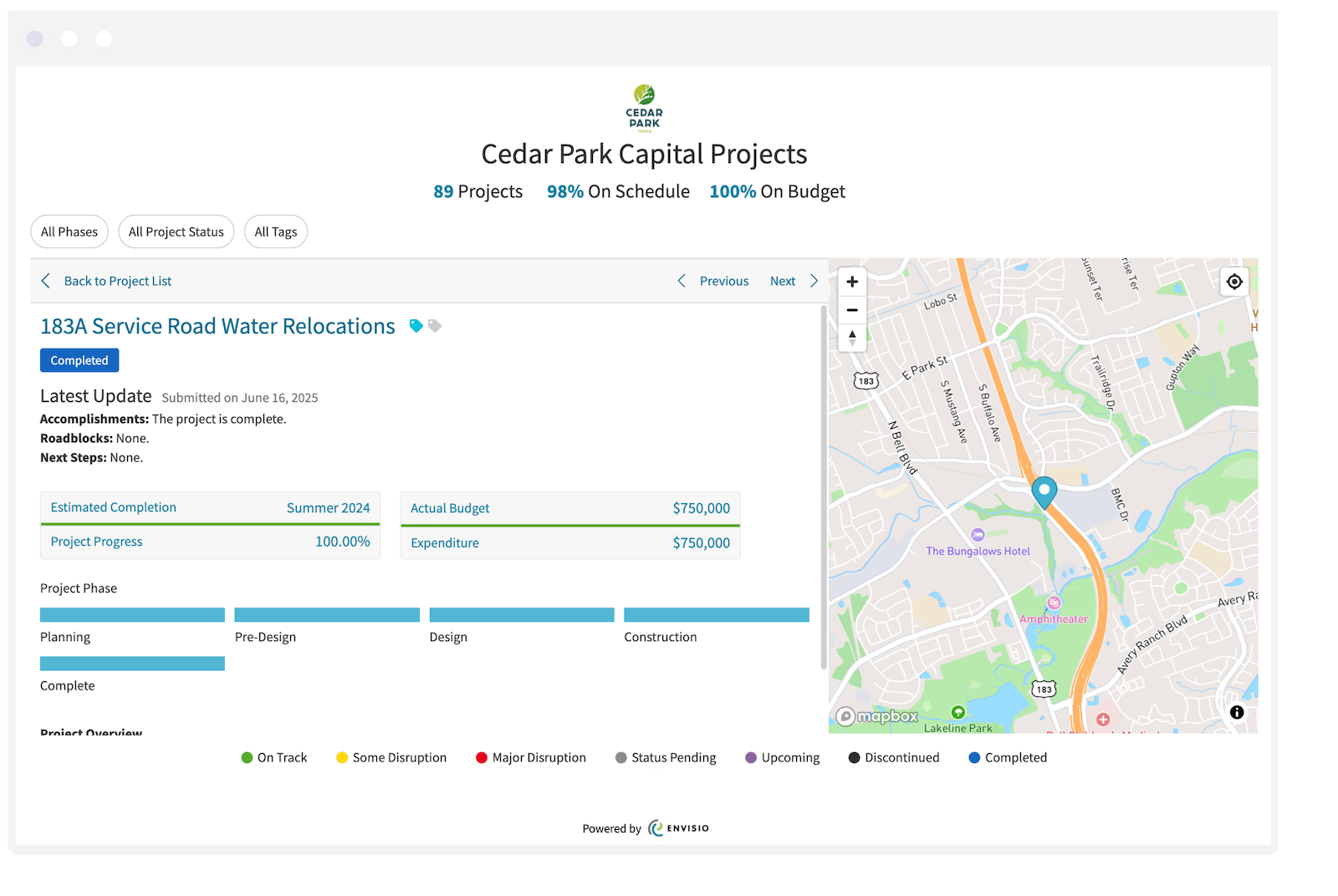Click the 98% On Schedule summary
Screen dimensions: 1338x896
[618, 191]
